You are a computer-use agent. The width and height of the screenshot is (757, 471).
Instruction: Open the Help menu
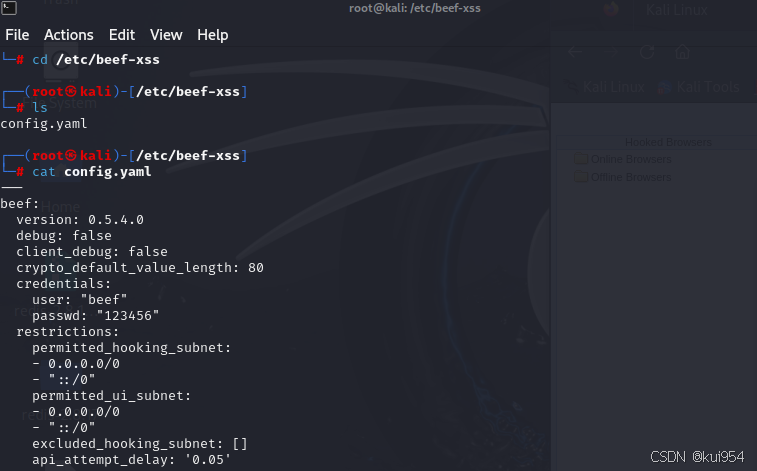tap(212, 35)
